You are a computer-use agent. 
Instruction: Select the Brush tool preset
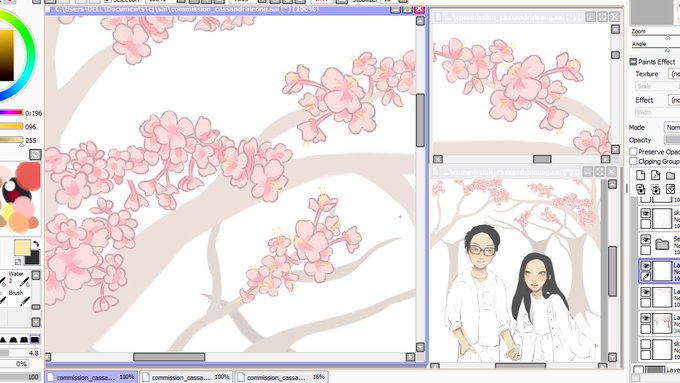[x=20, y=298]
